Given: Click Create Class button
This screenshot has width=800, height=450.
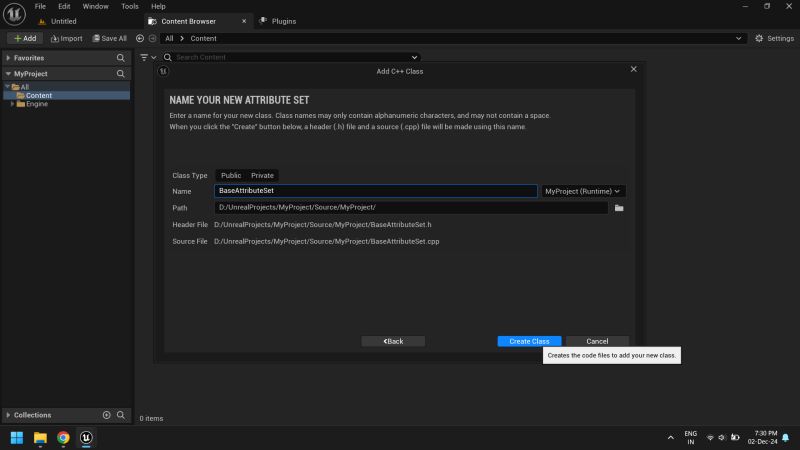Looking at the screenshot, I should tap(529, 341).
